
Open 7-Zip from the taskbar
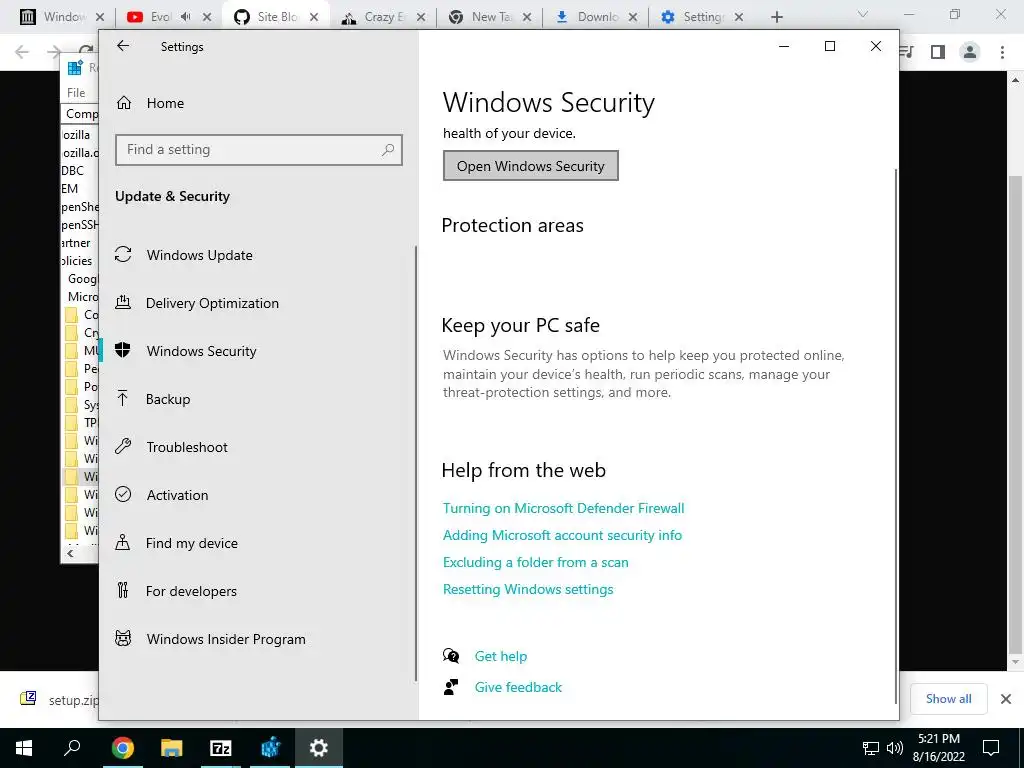point(221,748)
